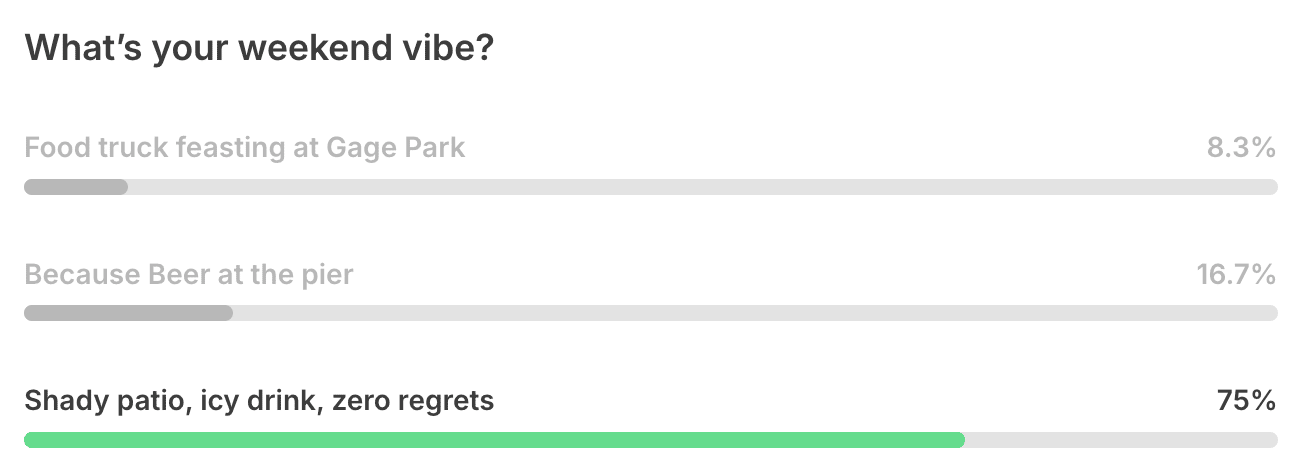Click the 8.3% result value

pyautogui.click(x=1241, y=148)
